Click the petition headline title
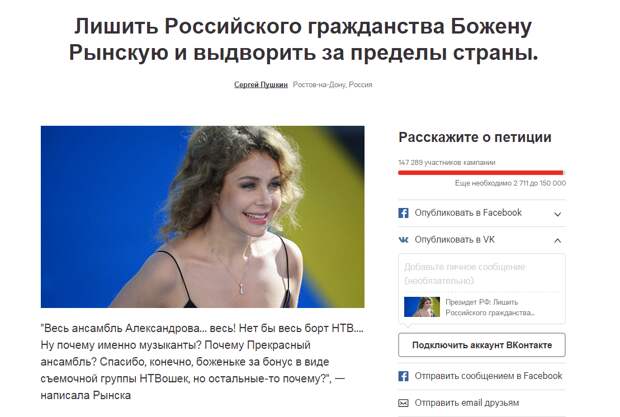620x417 pixels. pos(303,40)
